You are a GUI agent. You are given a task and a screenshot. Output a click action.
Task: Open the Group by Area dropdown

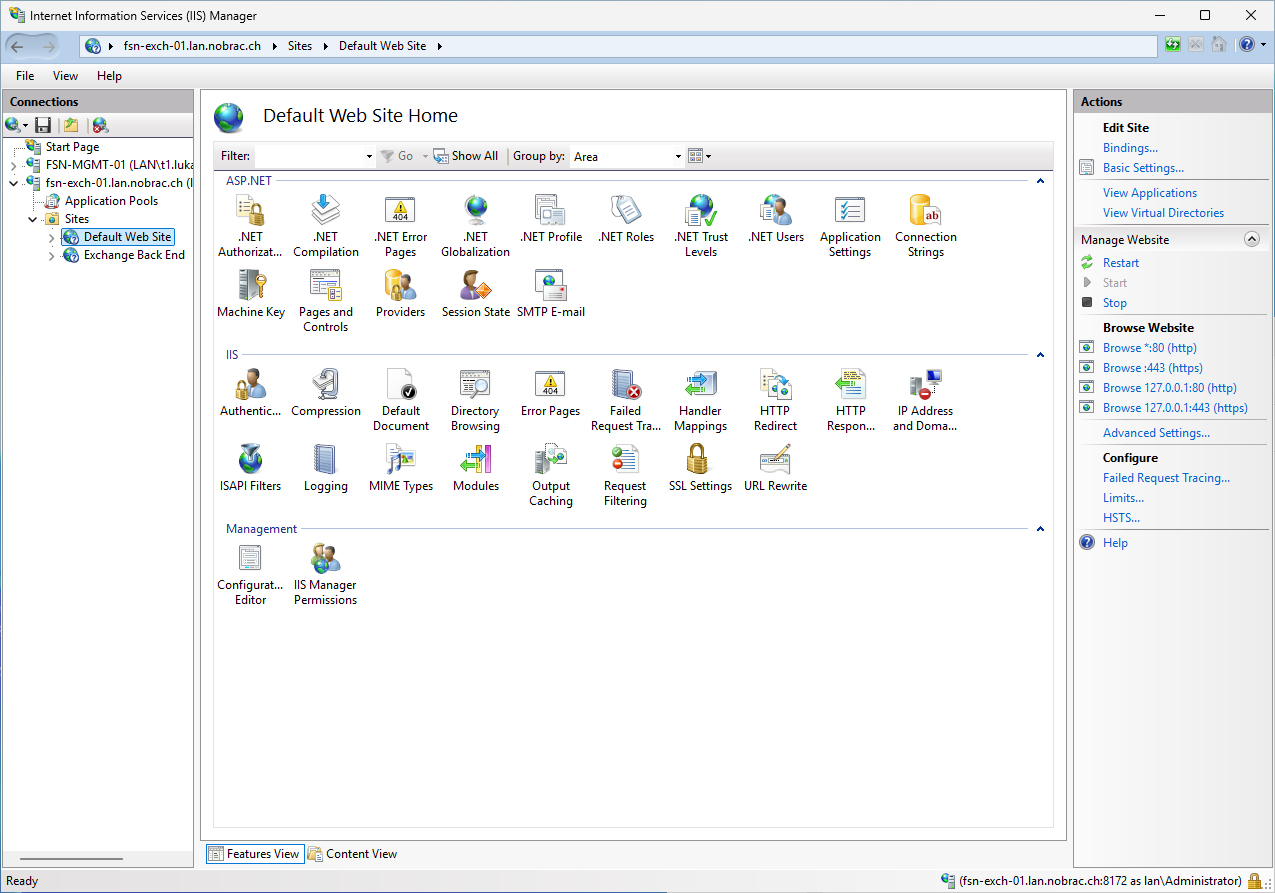(678, 157)
